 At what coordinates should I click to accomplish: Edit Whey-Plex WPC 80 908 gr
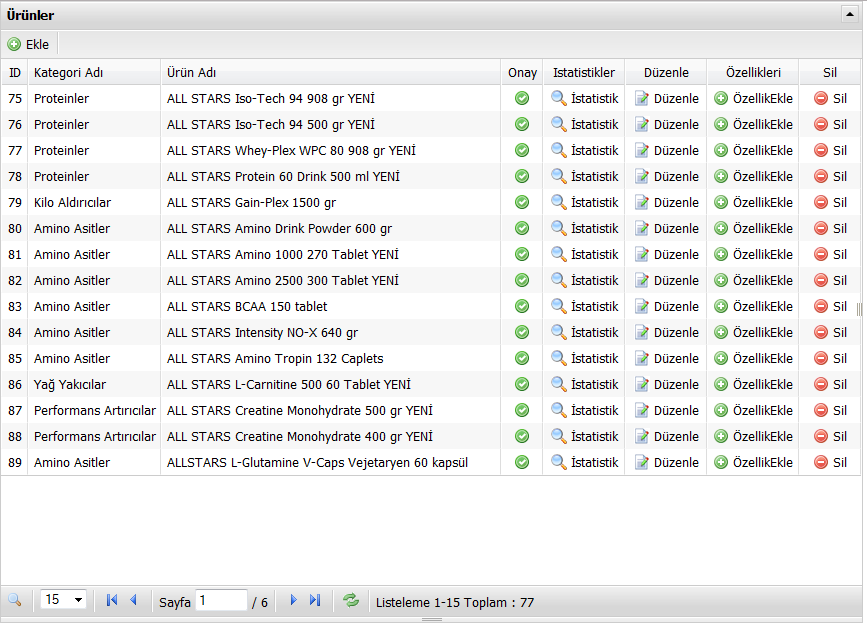667,150
